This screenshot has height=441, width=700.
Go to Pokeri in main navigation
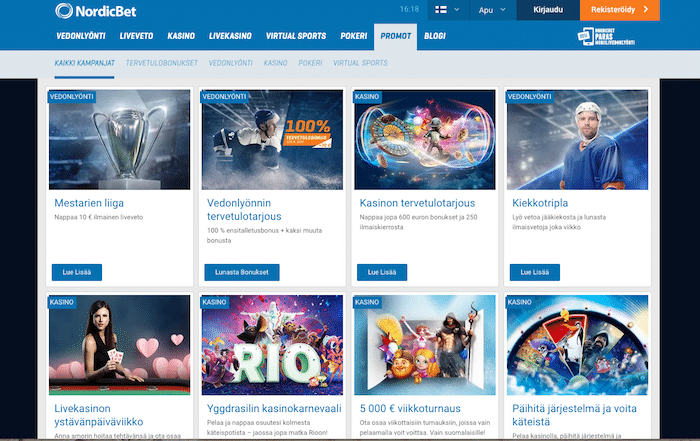coord(354,36)
